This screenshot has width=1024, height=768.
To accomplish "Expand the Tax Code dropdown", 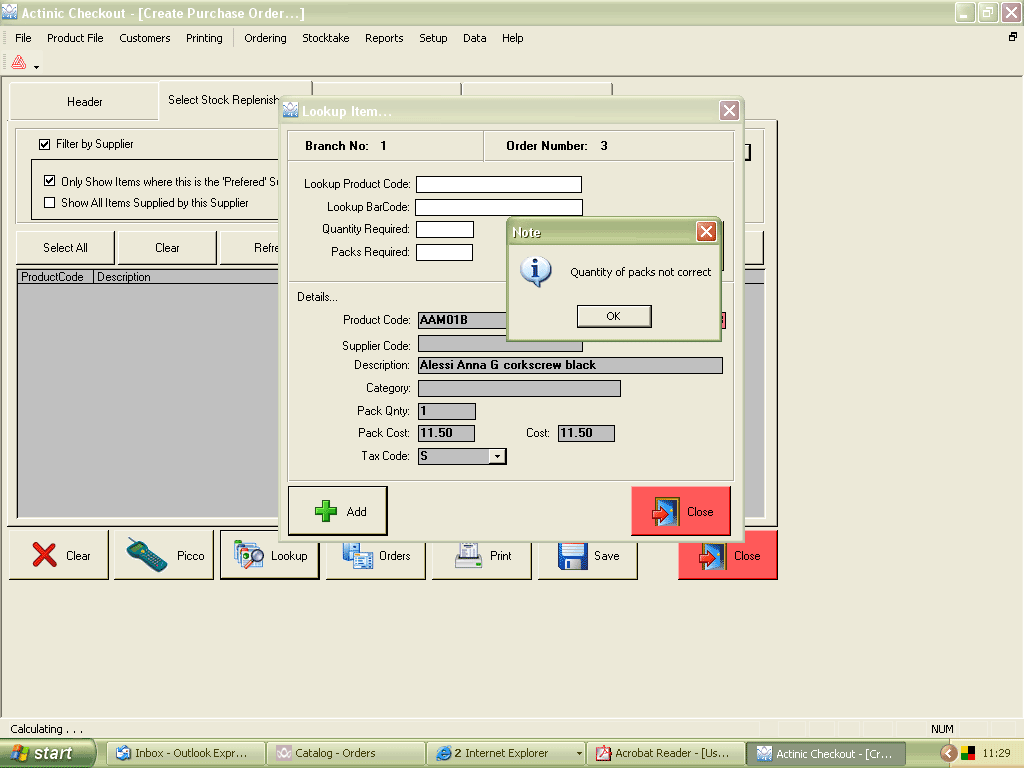I will point(497,456).
